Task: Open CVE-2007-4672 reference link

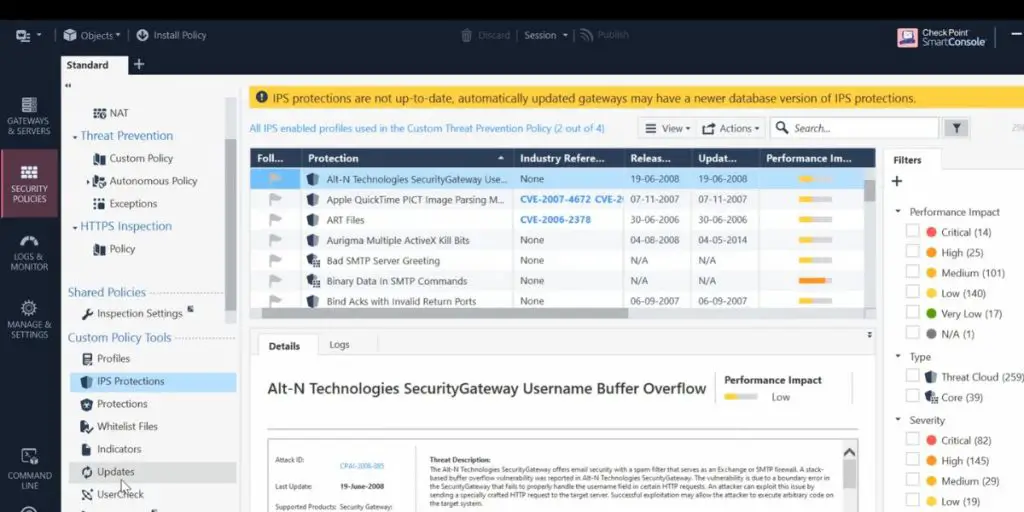Action: pos(555,199)
